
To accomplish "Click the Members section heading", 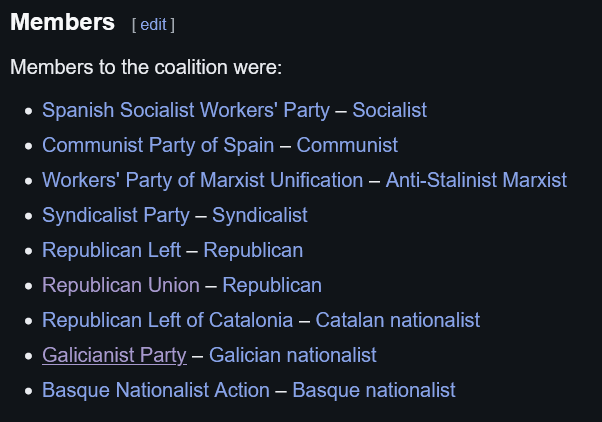I will point(62,22).
